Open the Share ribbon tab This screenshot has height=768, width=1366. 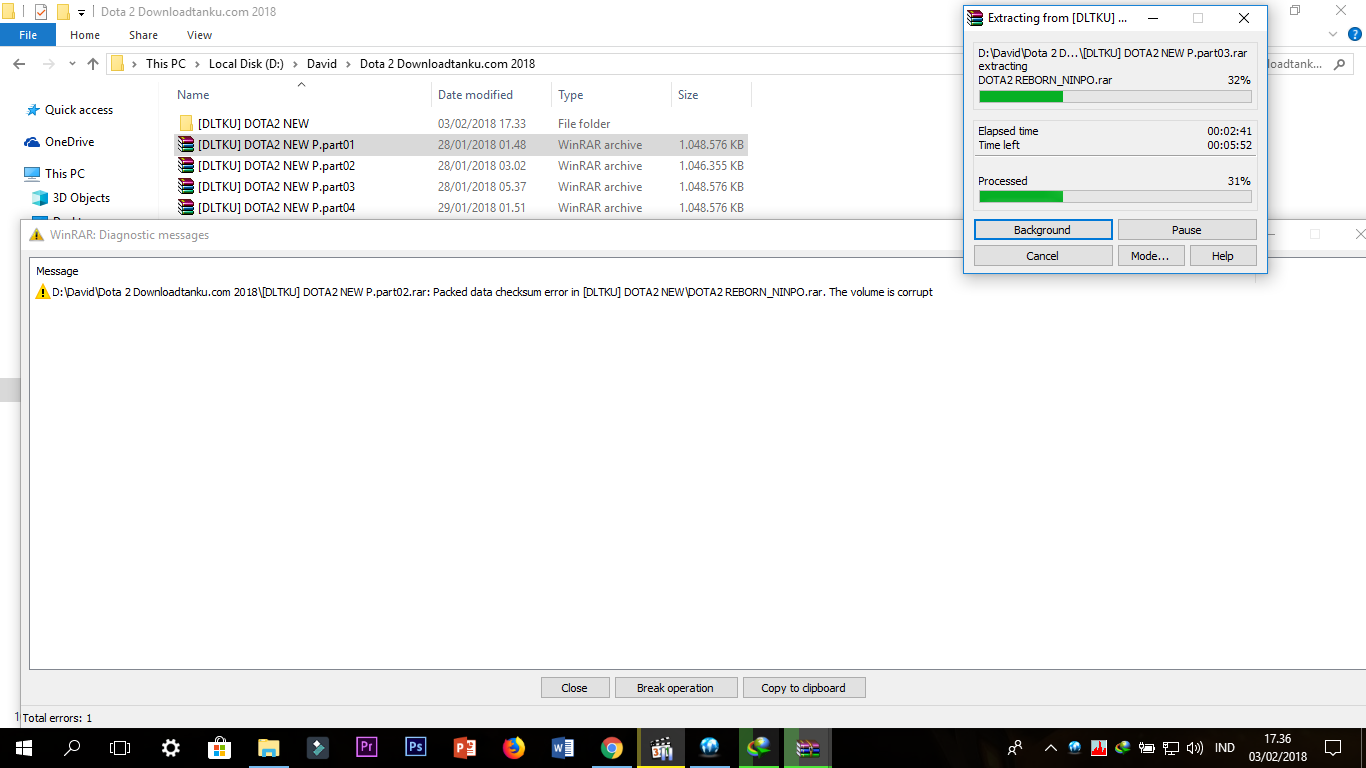143,35
